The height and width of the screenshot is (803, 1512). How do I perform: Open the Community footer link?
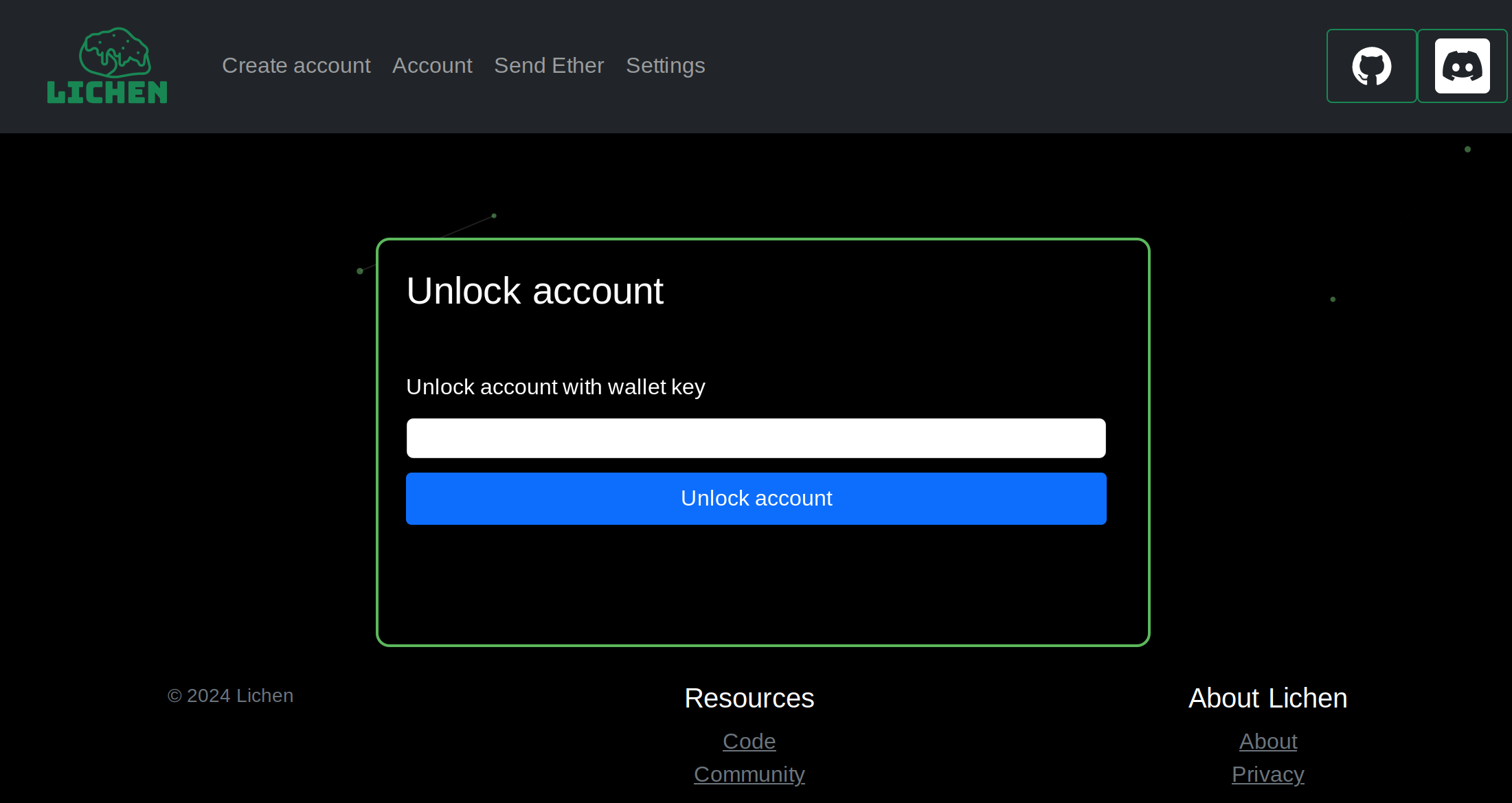pos(749,774)
